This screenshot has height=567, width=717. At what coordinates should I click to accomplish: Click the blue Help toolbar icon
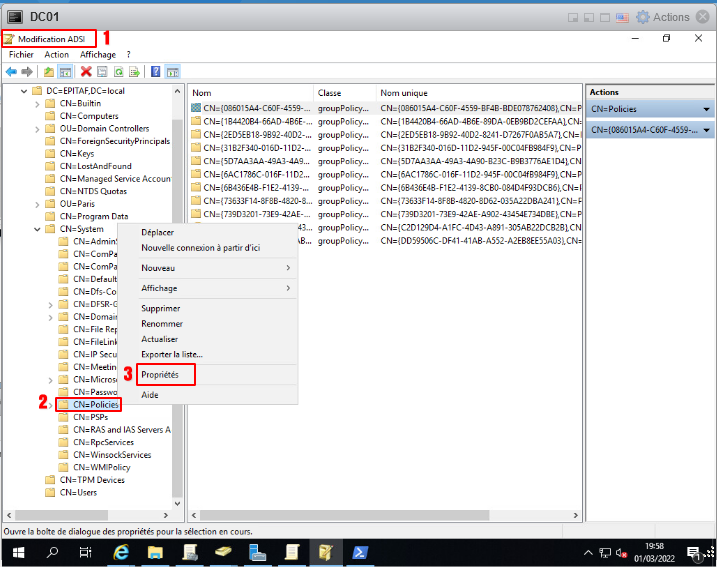click(156, 72)
